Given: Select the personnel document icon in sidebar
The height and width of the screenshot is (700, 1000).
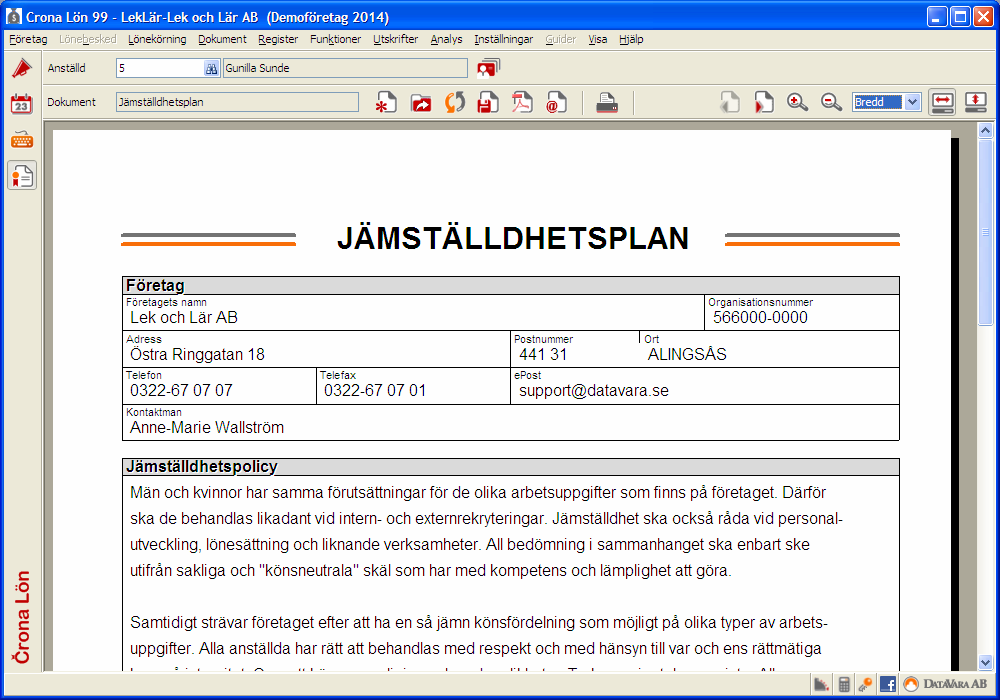Looking at the screenshot, I should click(22, 176).
